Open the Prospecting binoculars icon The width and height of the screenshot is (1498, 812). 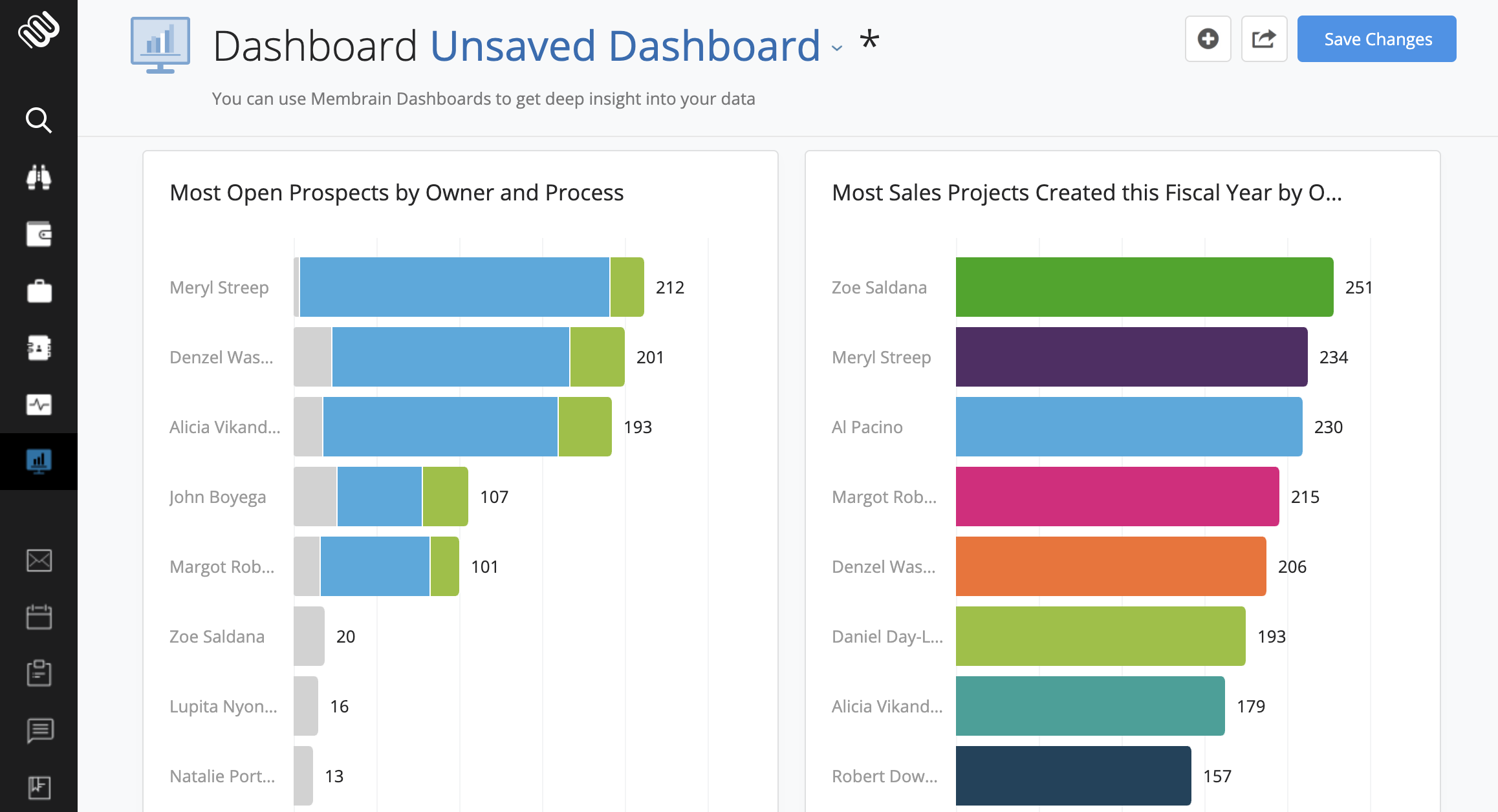(39, 177)
